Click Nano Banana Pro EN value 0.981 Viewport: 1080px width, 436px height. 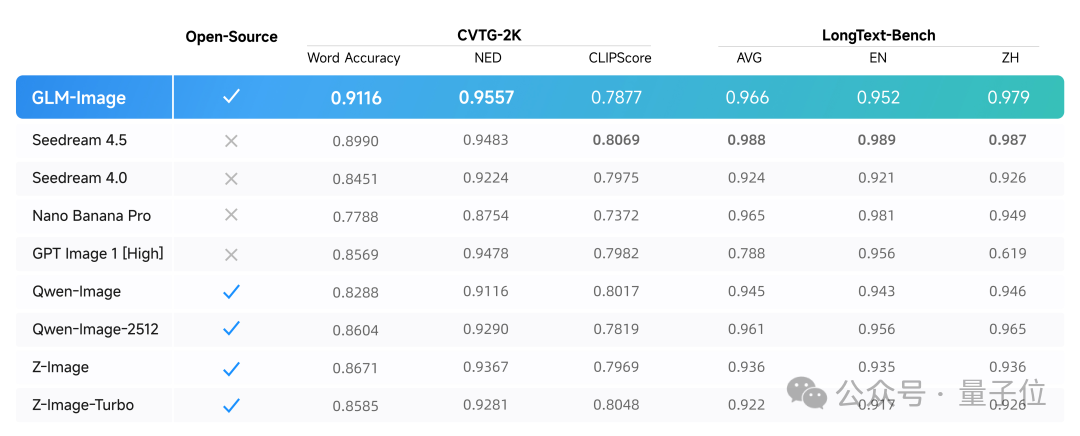coord(877,216)
